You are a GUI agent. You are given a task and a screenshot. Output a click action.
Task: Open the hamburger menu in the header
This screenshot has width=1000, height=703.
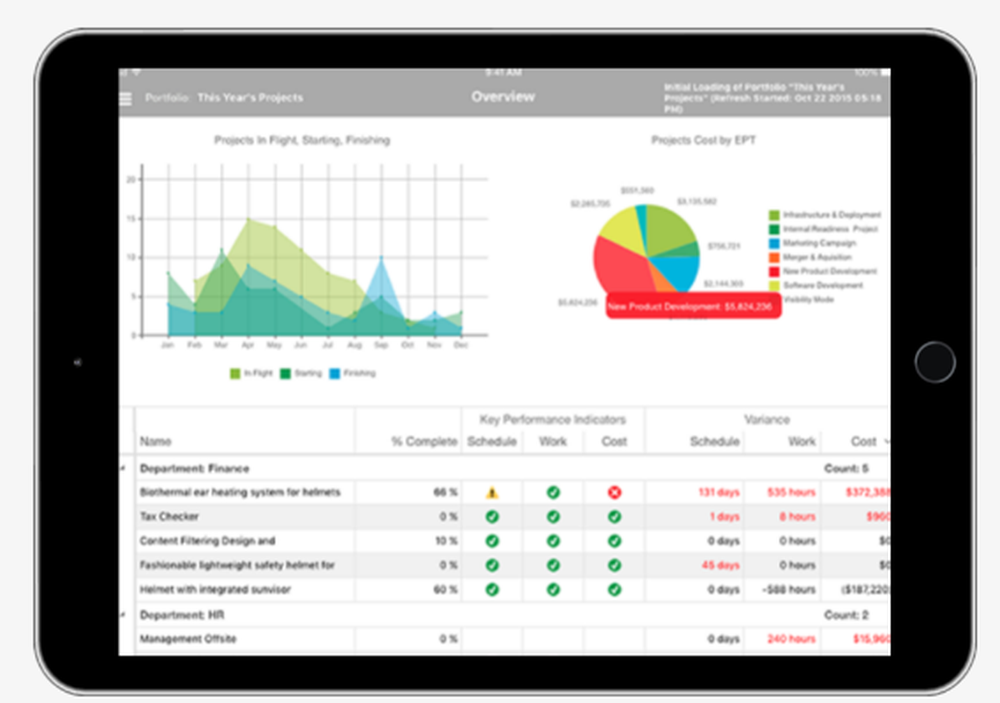pyautogui.click(x=126, y=99)
